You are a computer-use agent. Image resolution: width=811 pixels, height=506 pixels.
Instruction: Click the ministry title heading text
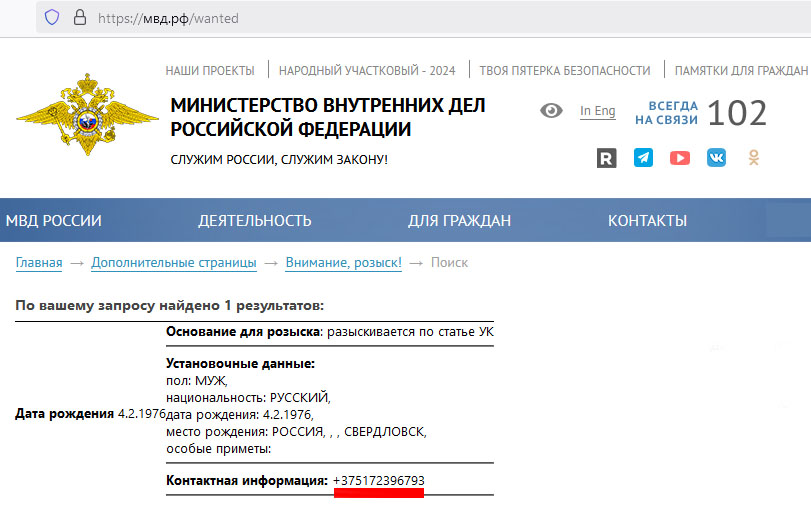[x=328, y=117]
